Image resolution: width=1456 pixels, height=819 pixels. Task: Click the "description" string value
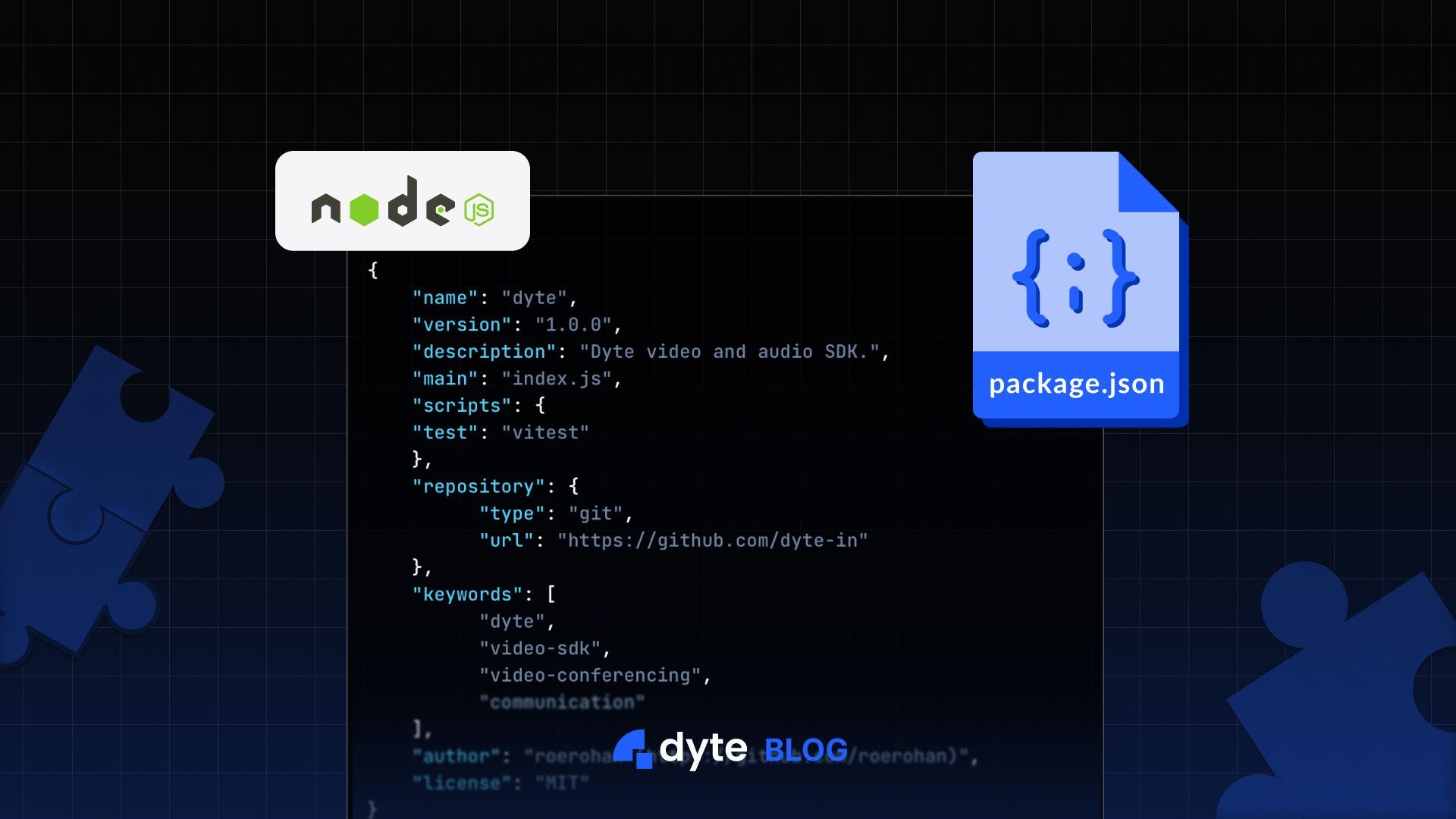pyautogui.click(x=730, y=352)
